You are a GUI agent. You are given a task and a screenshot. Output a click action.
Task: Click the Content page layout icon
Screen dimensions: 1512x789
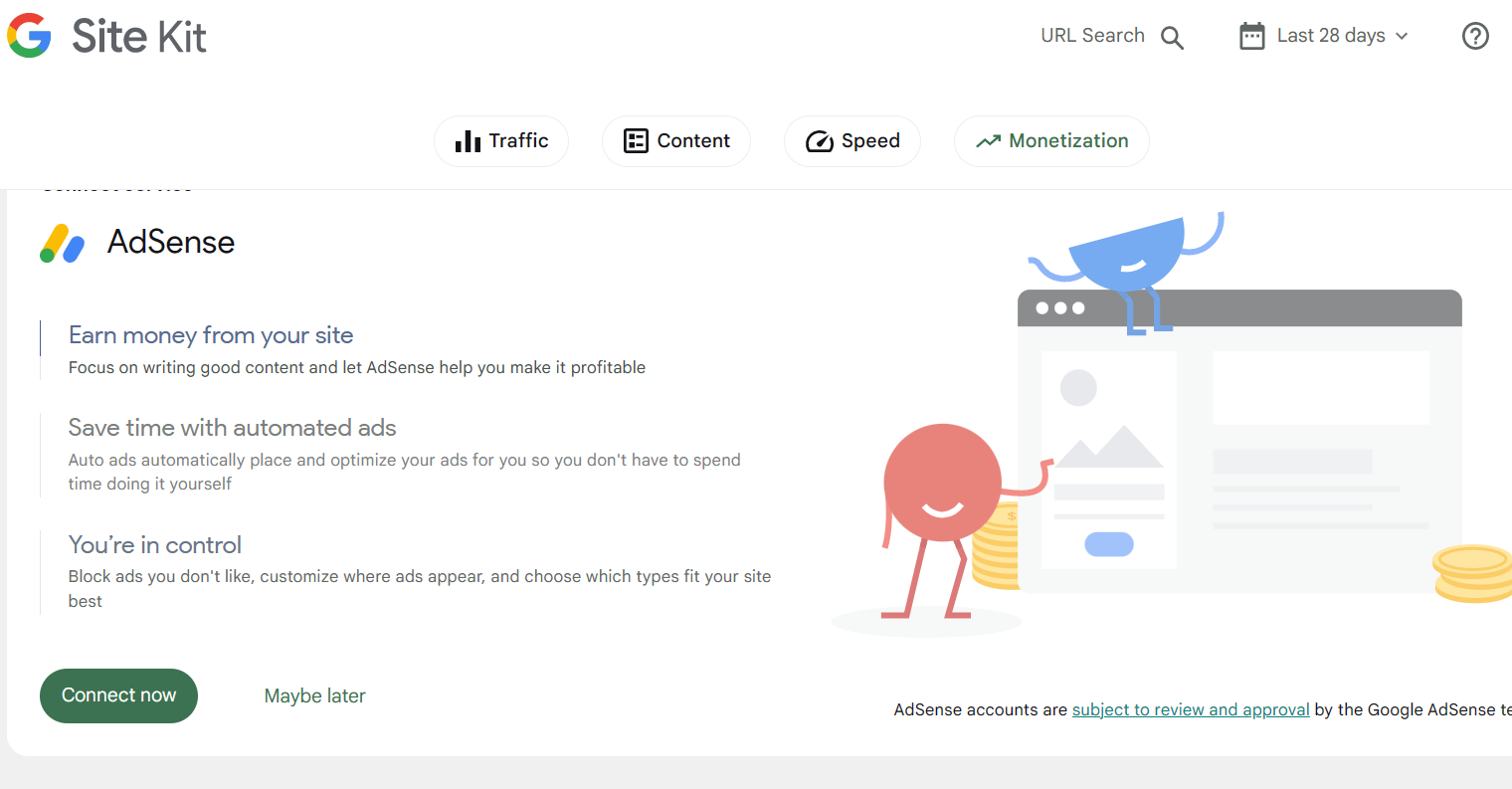point(636,141)
